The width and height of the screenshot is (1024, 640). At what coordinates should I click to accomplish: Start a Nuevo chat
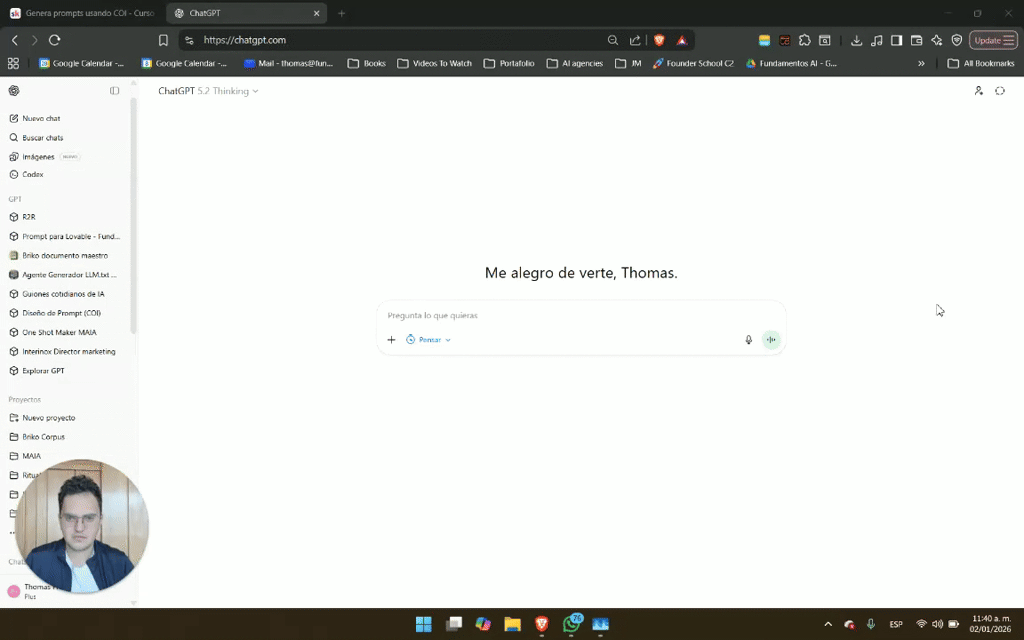(x=35, y=118)
